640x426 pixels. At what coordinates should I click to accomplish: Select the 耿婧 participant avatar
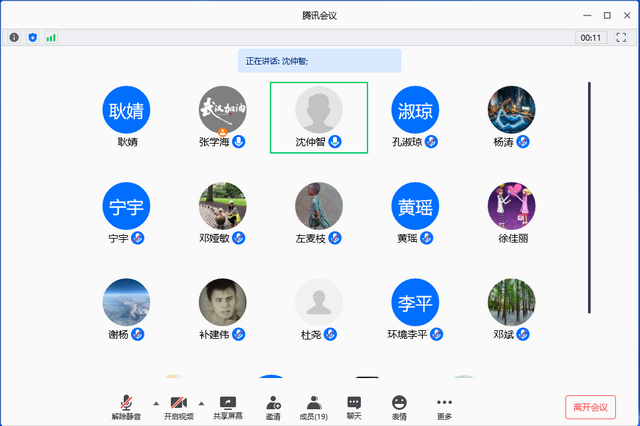(x=127, y=110)
